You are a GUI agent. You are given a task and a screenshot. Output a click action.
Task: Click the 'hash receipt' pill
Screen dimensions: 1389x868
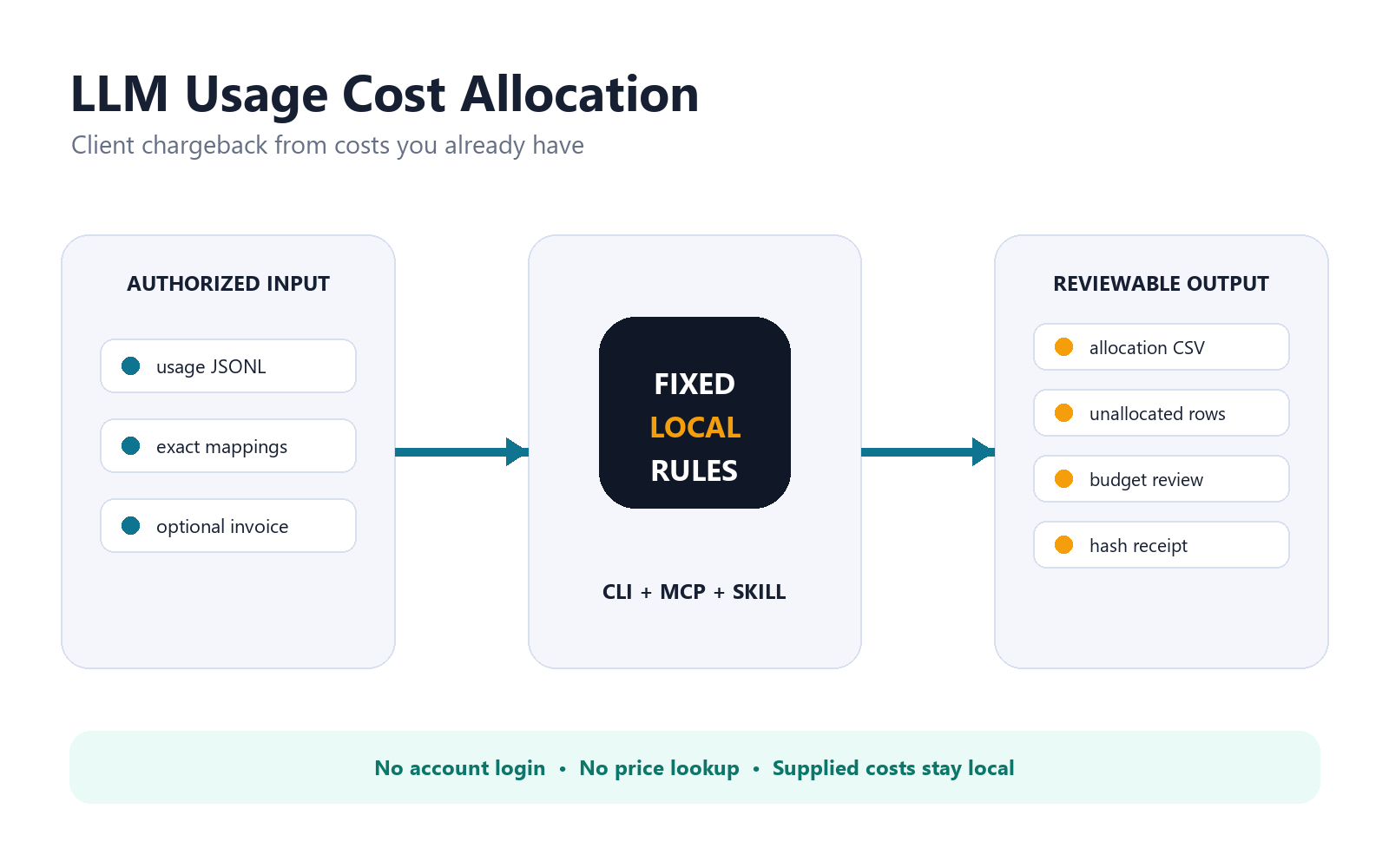click(1162, 545)
